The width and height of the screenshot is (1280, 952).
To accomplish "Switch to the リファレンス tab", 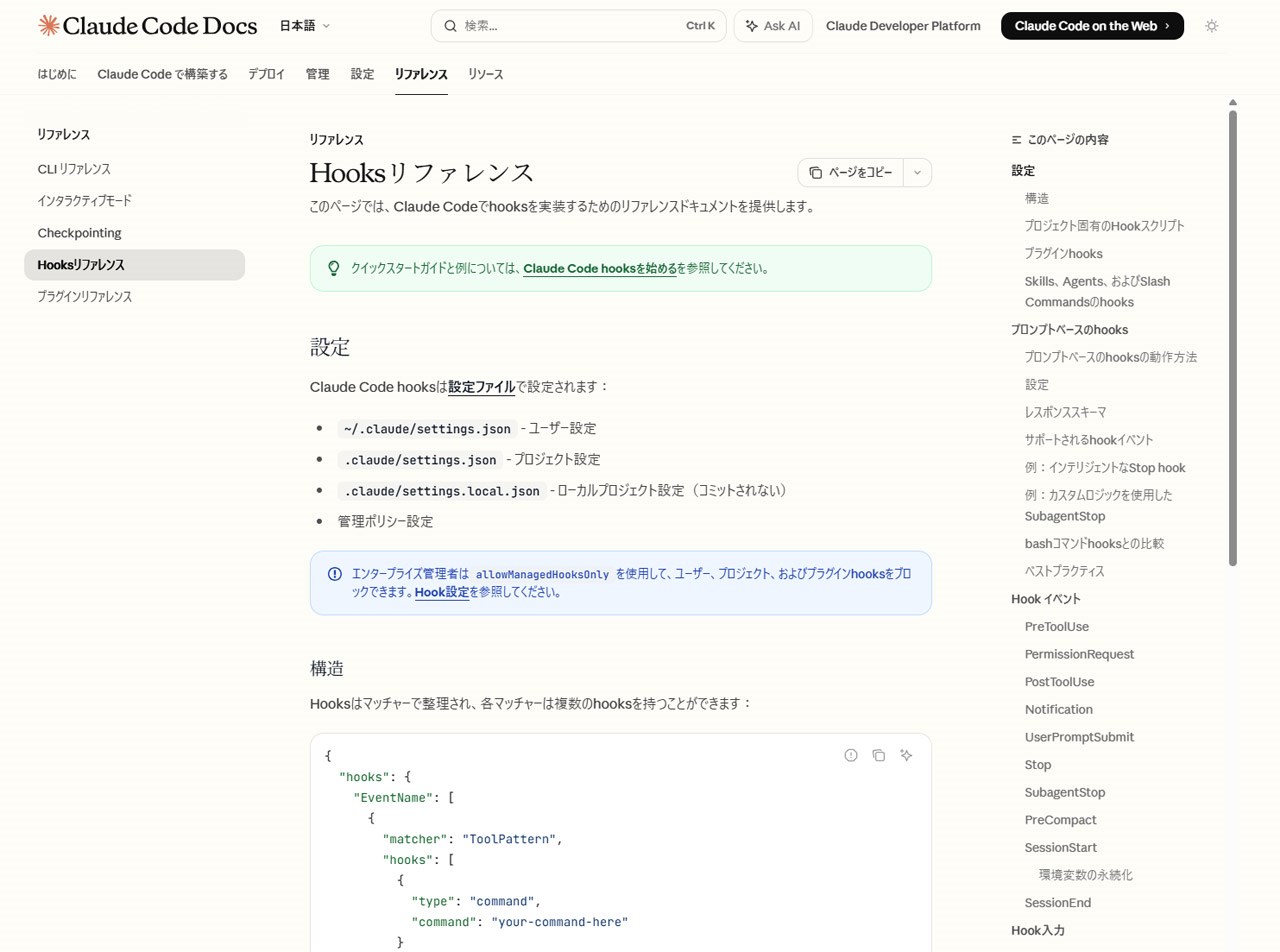I will pos(420,73).
